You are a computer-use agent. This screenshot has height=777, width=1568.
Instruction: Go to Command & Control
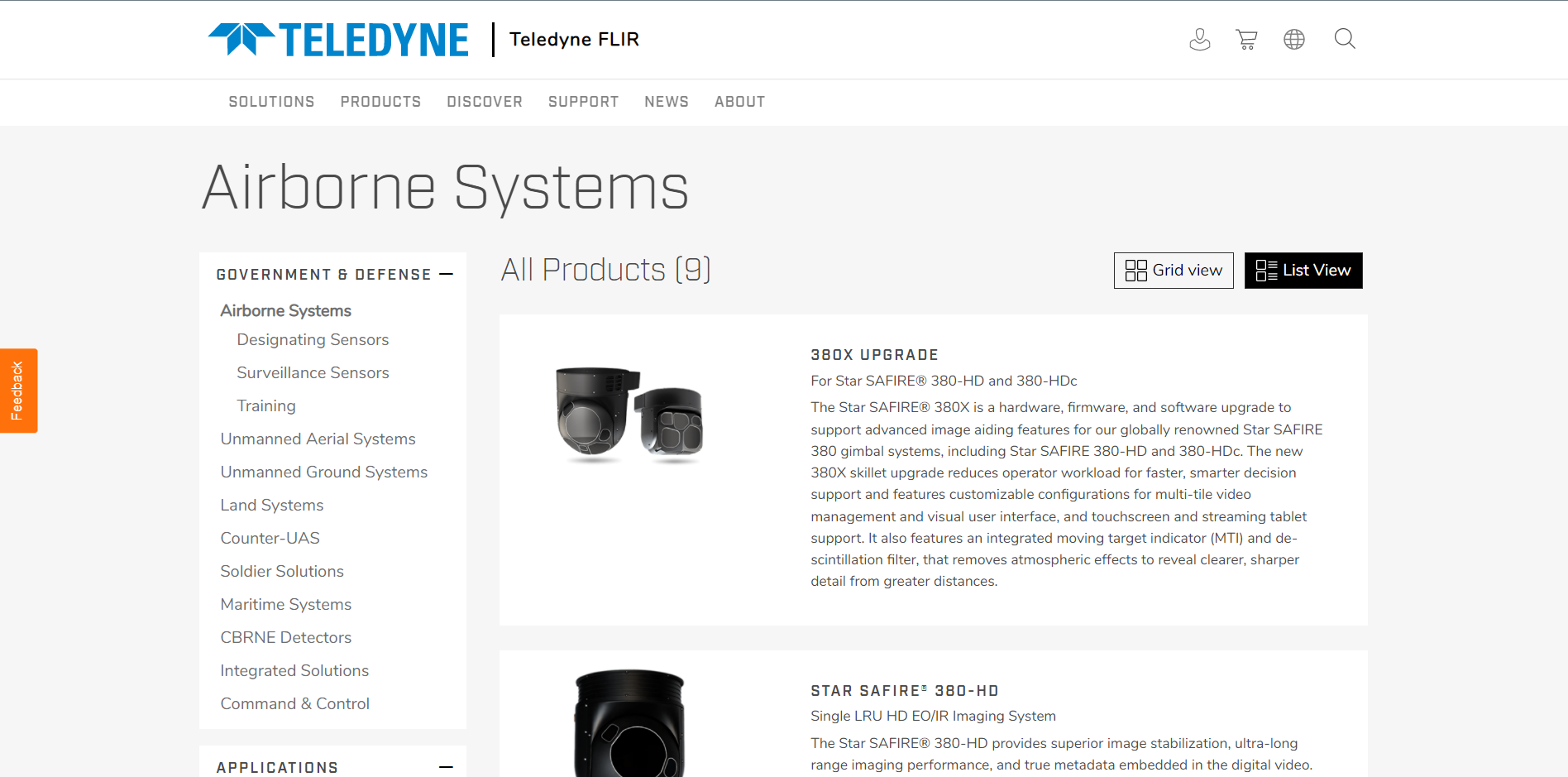coord(294,703)
